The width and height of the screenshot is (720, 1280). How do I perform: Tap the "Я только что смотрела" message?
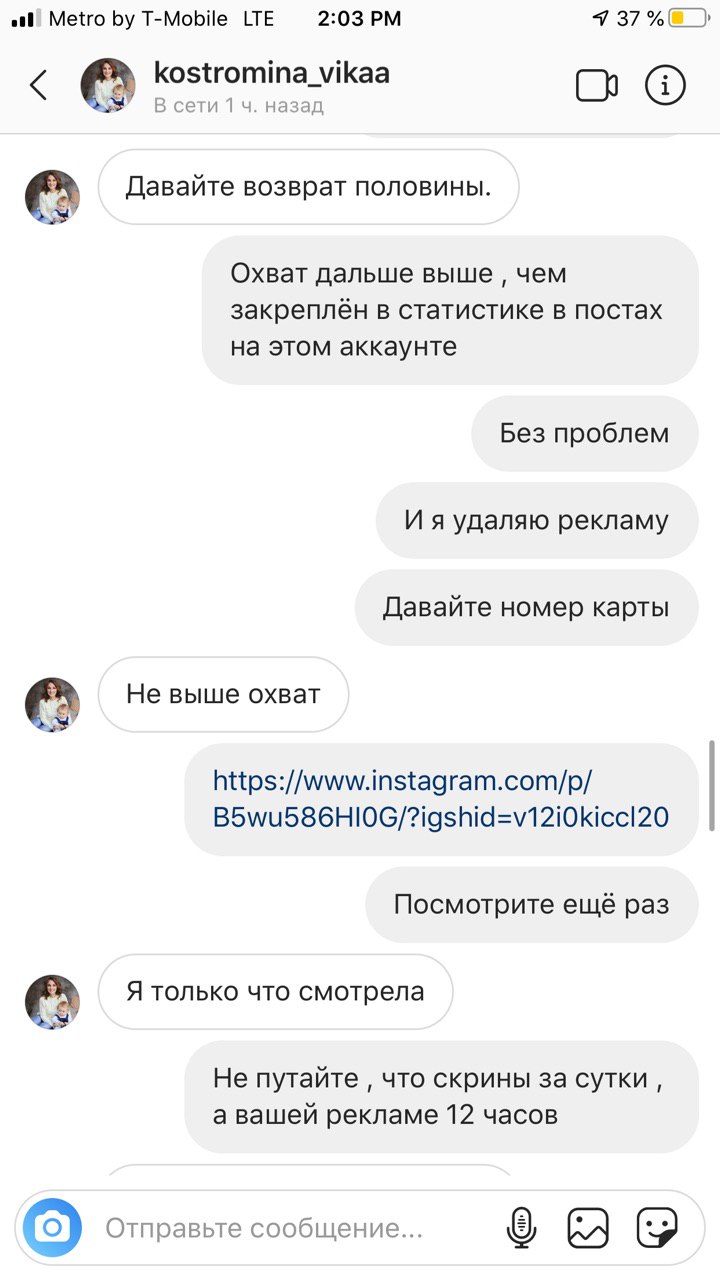[x=275, y=992]
